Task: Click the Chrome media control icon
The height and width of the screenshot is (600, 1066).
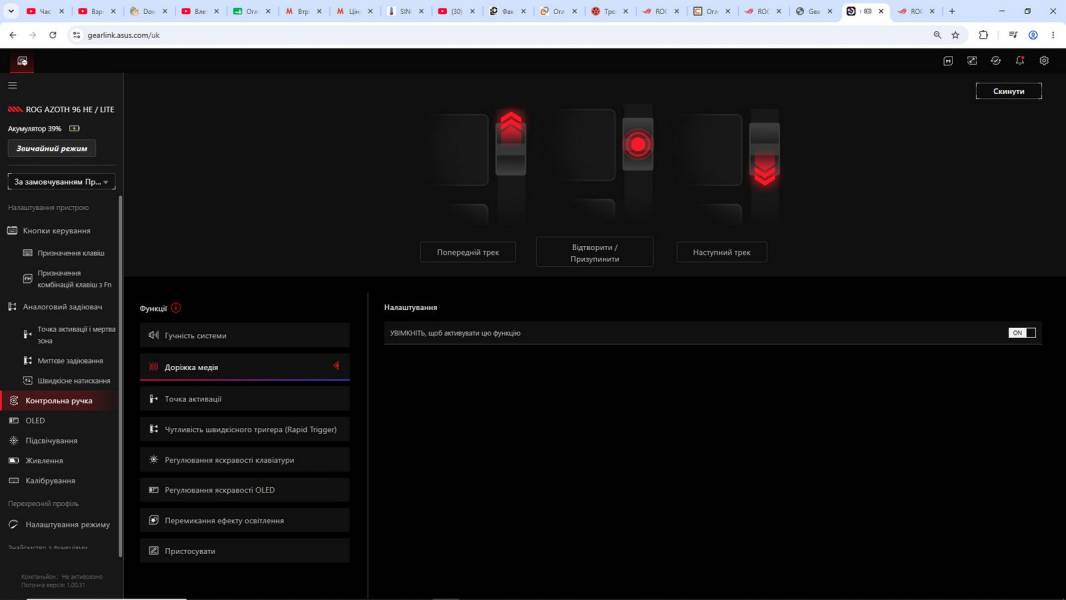Action: pyautogui.click(x=1013, y=35)
